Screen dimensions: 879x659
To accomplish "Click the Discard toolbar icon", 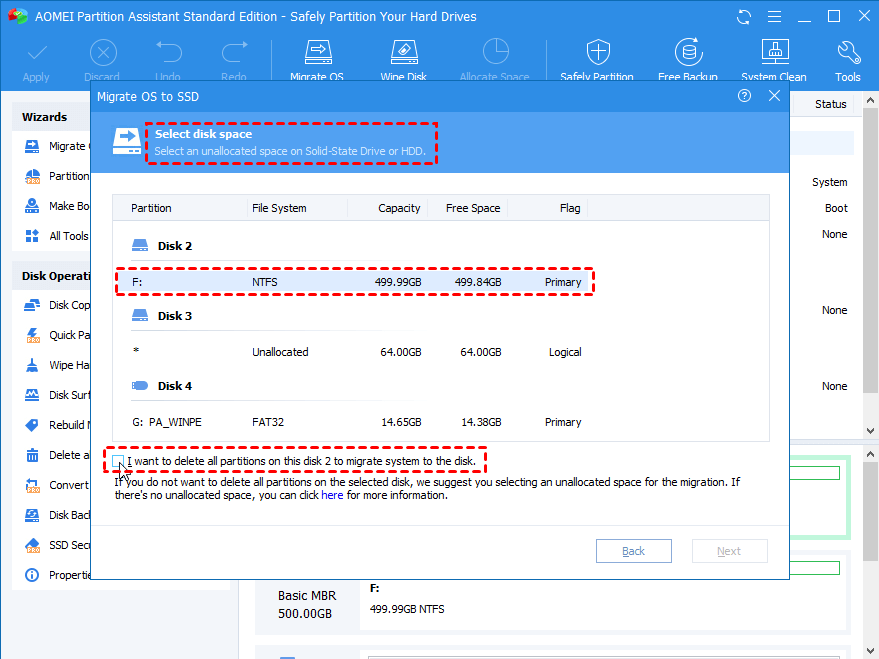I will (103, 53).
